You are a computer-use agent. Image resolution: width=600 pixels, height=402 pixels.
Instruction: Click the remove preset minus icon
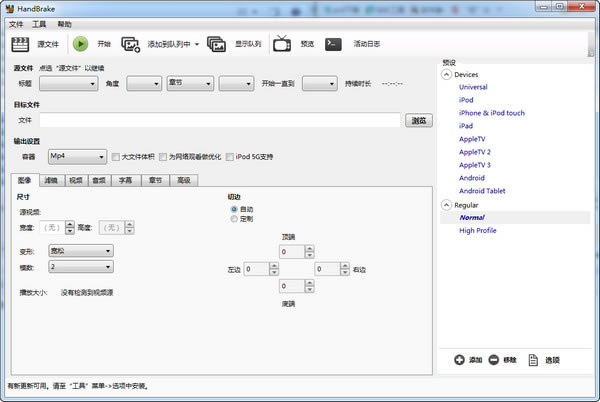click(493, 359)
